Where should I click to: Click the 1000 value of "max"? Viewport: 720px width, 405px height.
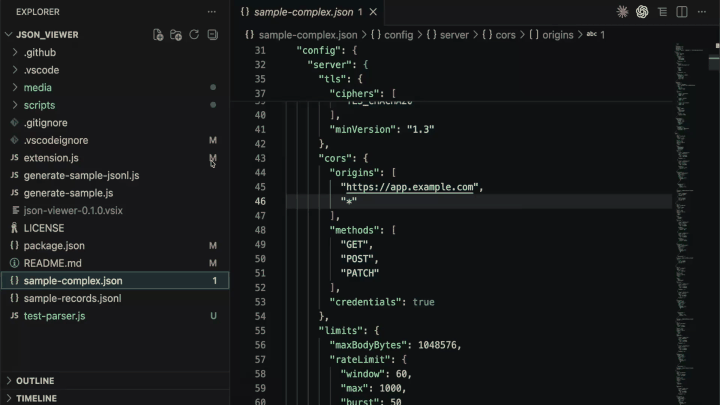point(390,388)
